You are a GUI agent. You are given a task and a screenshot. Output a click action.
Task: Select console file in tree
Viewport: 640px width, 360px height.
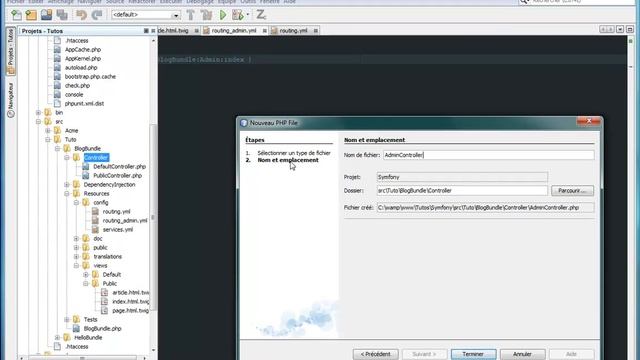click(74, 95)
